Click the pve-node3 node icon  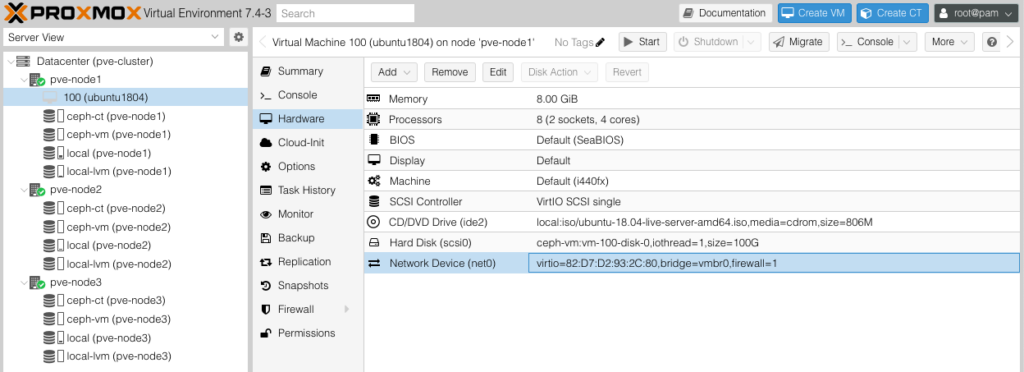pos(38,283)
